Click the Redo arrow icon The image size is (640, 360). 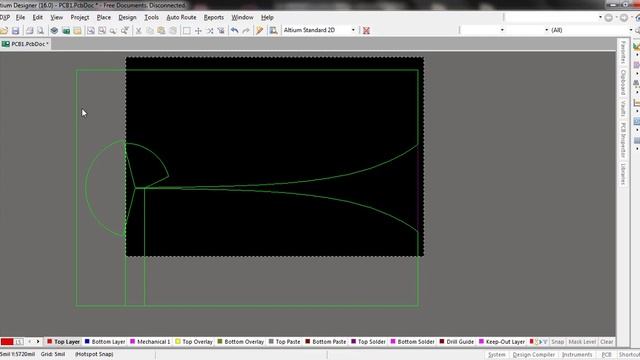pos(246,31)
